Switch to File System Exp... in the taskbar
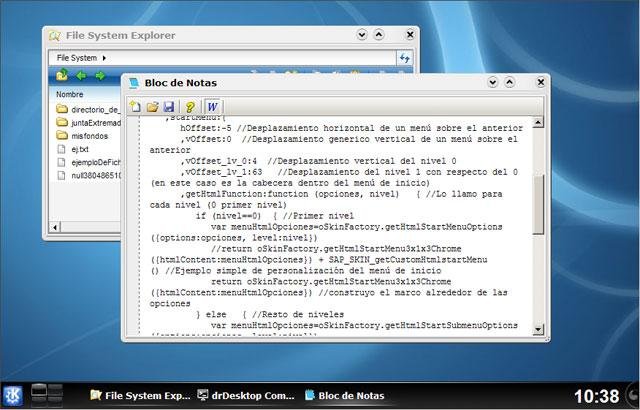Viewport: 640px width, 410px height. (x=140, y=395)
